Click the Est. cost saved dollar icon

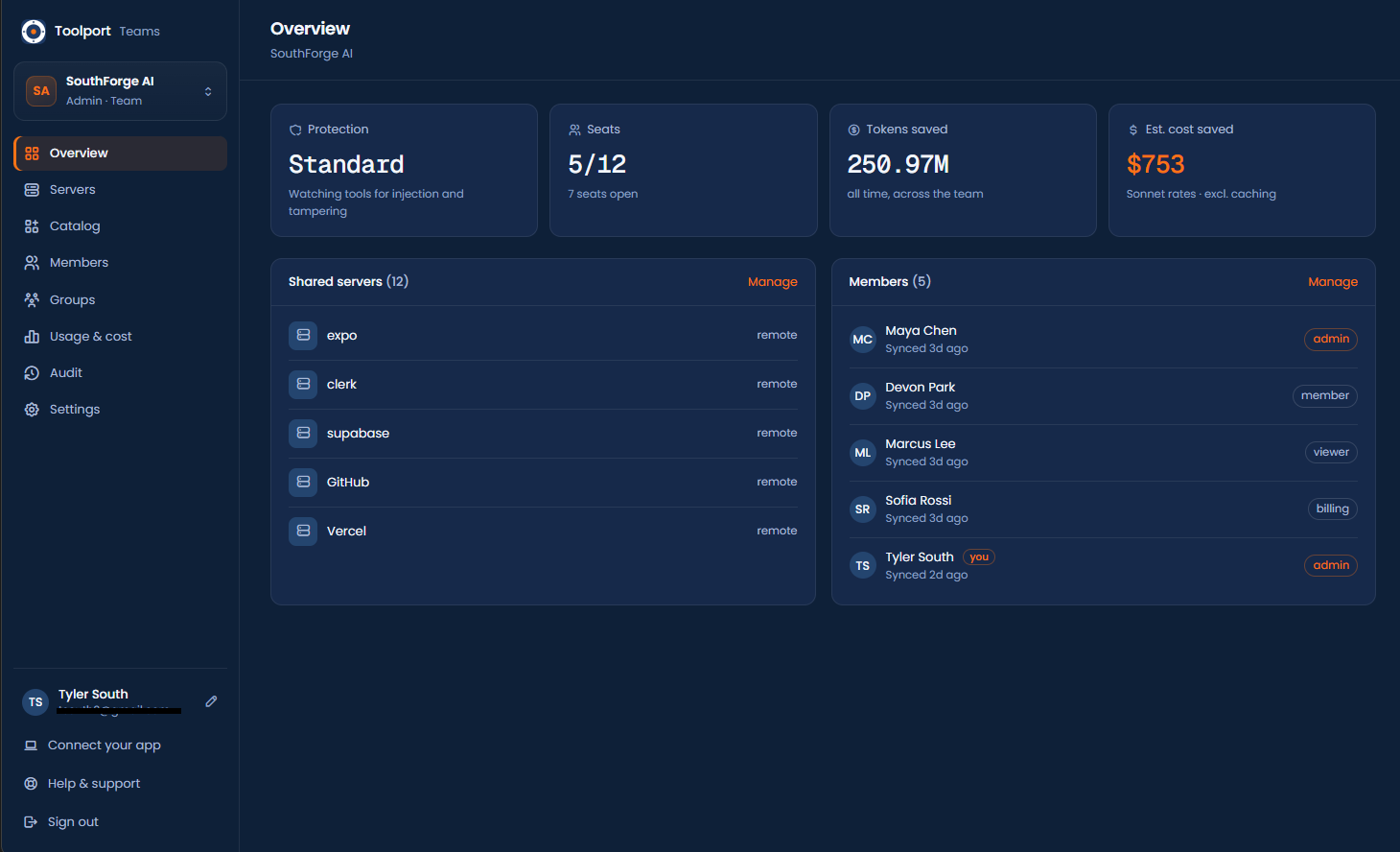click(x=1133, y=130)
